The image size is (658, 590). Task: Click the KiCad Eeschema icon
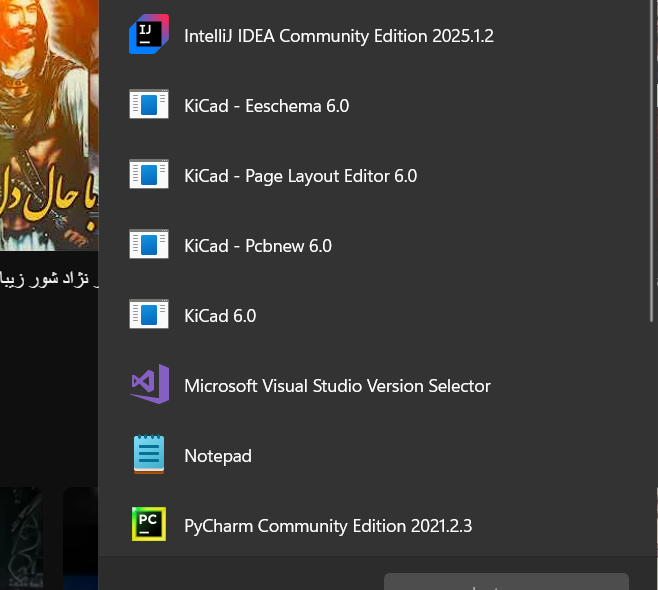tap(149, 106)
